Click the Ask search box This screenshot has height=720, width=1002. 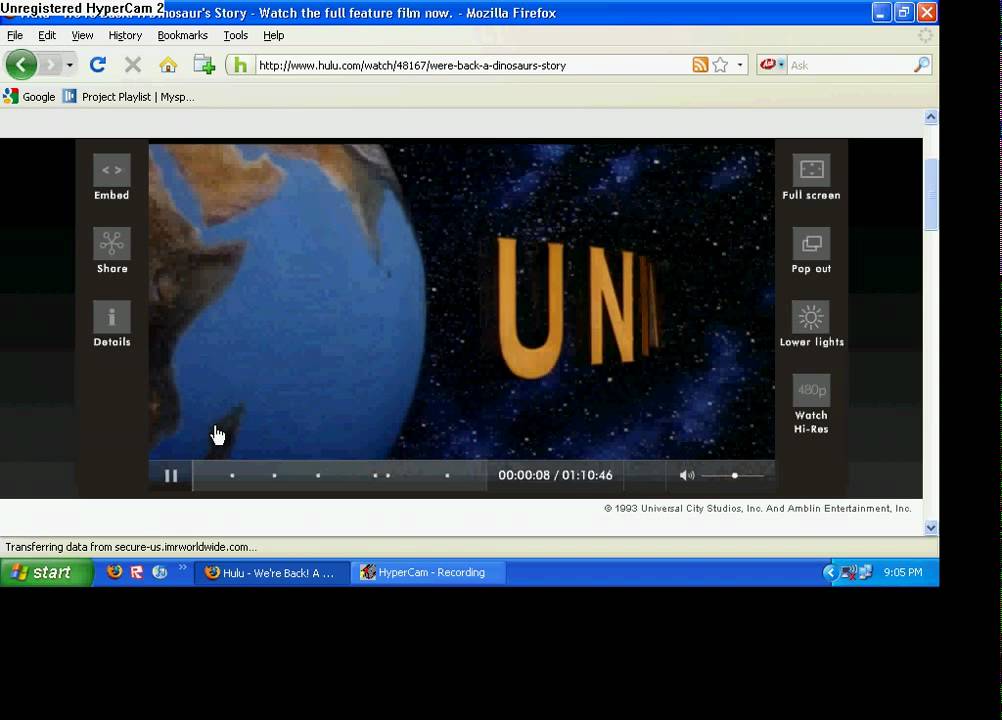click(850, 65)
